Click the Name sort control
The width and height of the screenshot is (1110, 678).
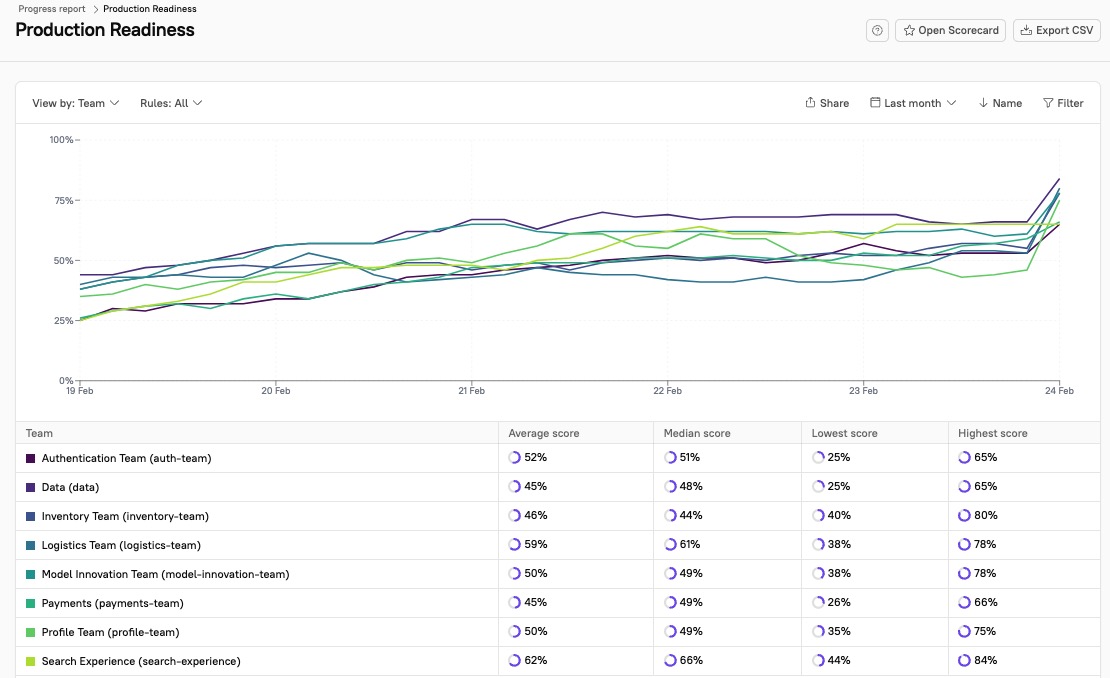click(x=1000, y=103)
